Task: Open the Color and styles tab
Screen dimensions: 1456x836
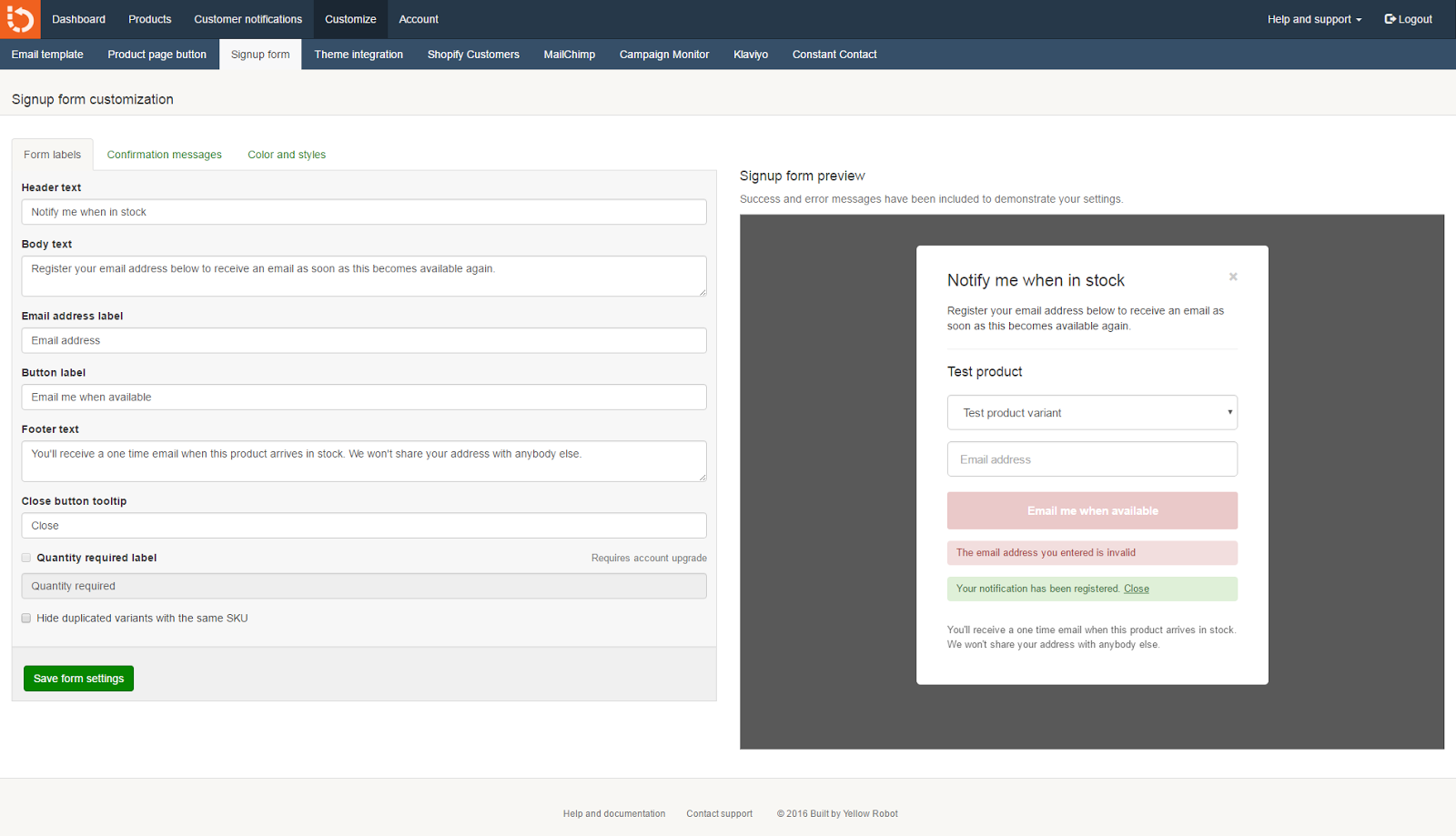Action: 287,155
